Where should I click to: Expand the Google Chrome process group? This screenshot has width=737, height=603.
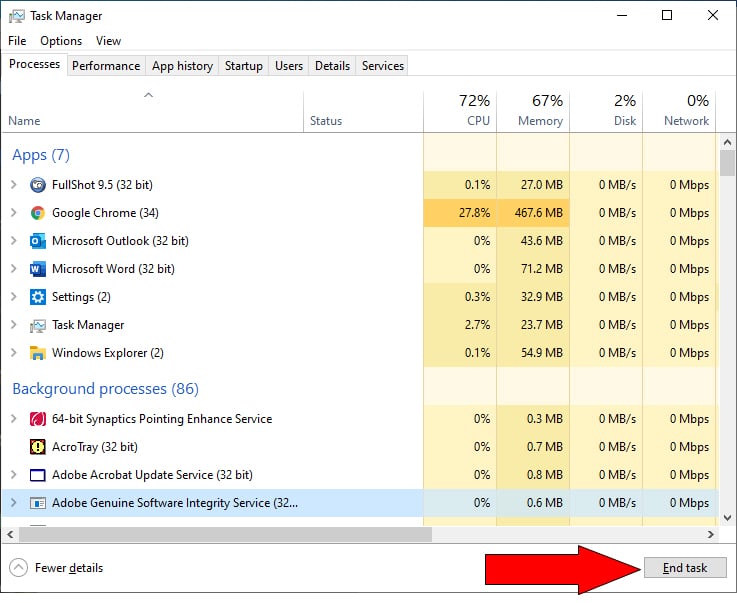(x=13, y=213)
